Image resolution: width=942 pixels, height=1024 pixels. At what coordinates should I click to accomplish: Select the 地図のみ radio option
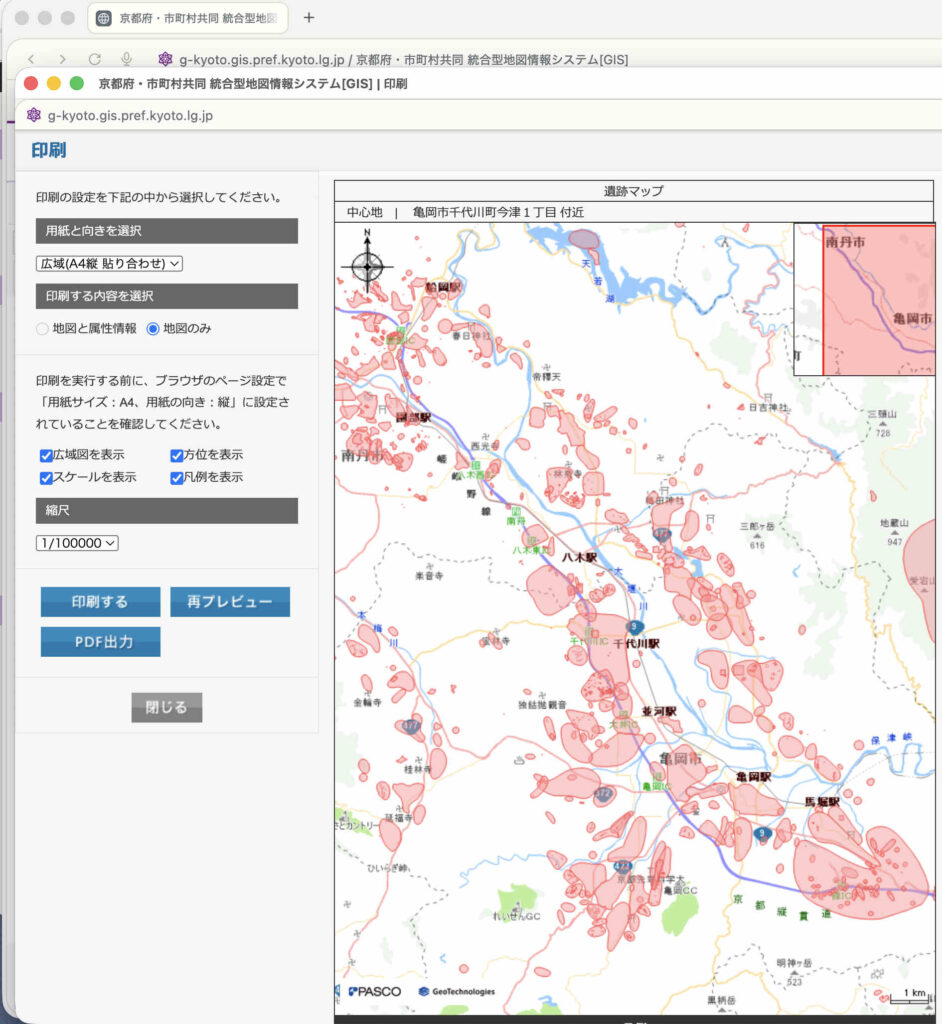pyautogui.click(x=153, y=328)
